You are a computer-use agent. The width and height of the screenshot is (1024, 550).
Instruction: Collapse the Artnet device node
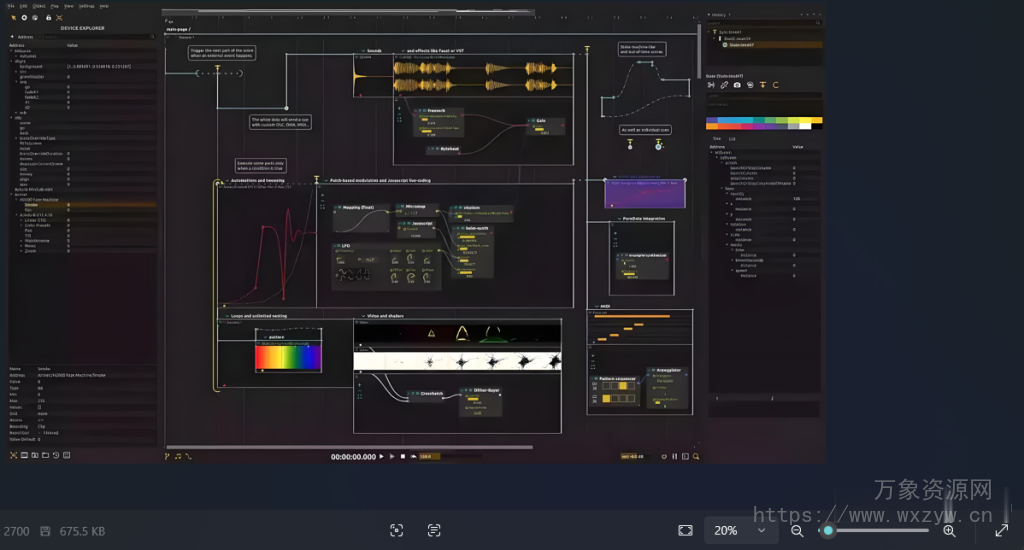[11, 195]
